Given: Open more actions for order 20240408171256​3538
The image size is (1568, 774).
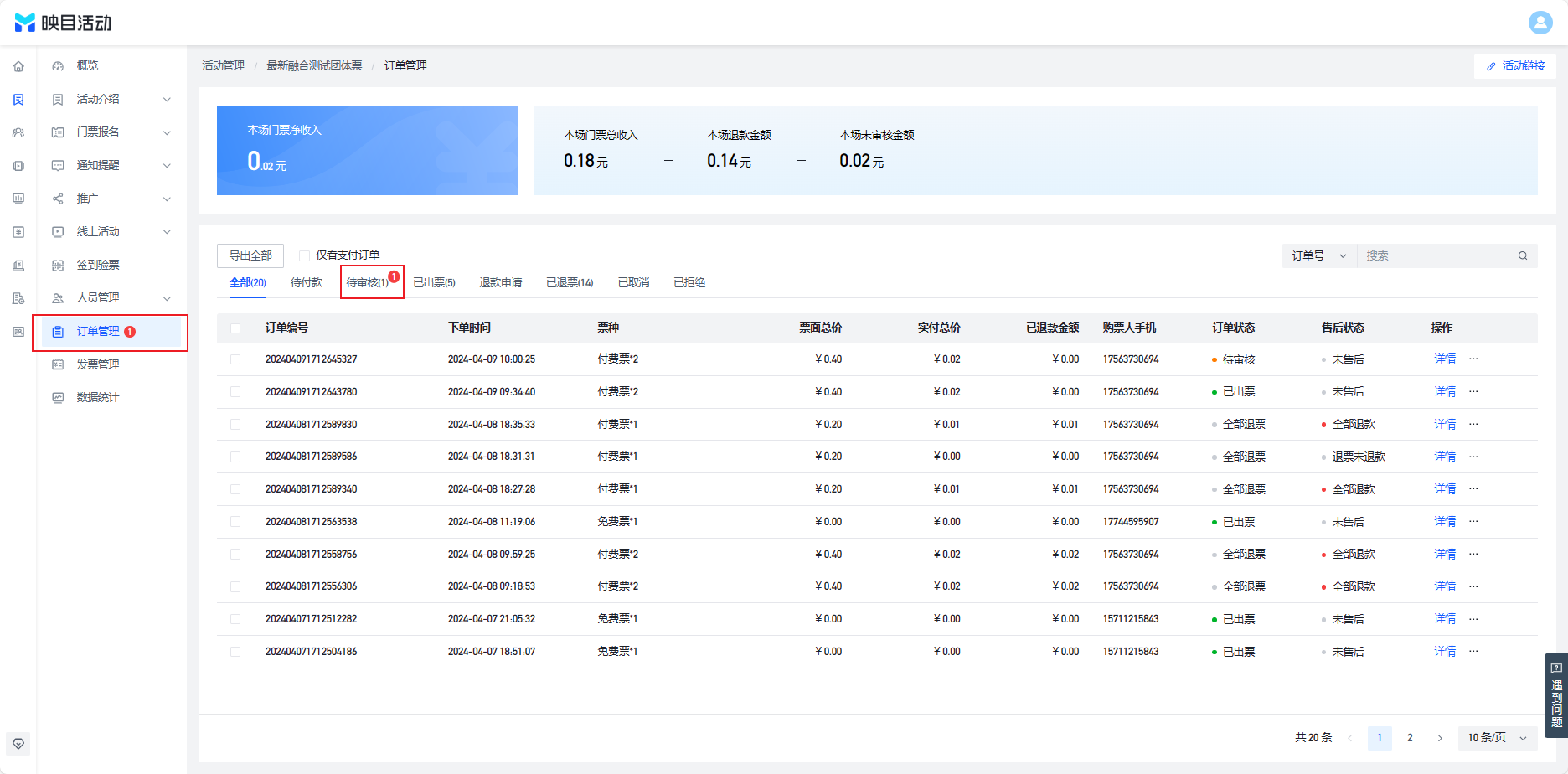Looking at the screenshot, I should 1473,521.
